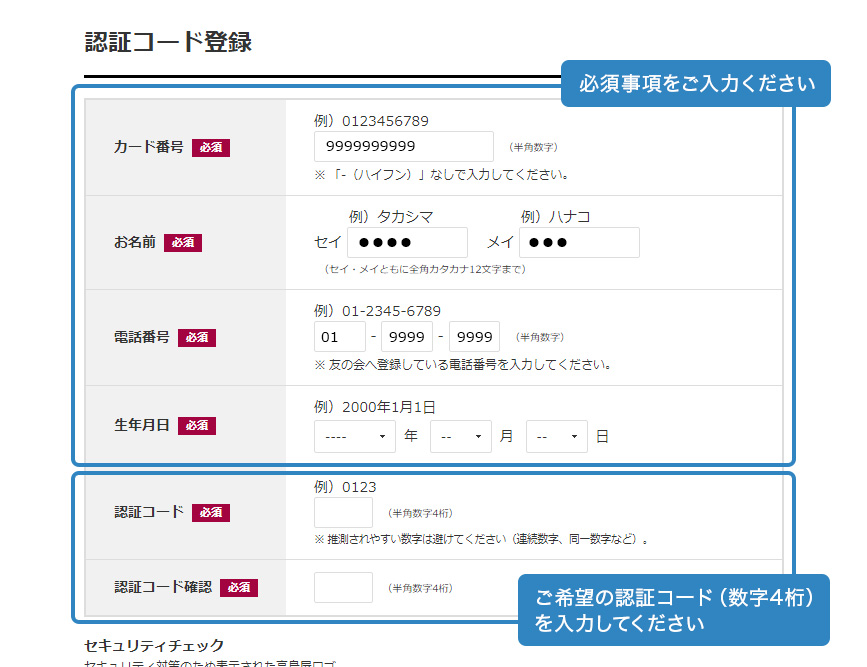Select the メイ name field
The width and height of the screenshot is (867, 667).
(580, 242)
